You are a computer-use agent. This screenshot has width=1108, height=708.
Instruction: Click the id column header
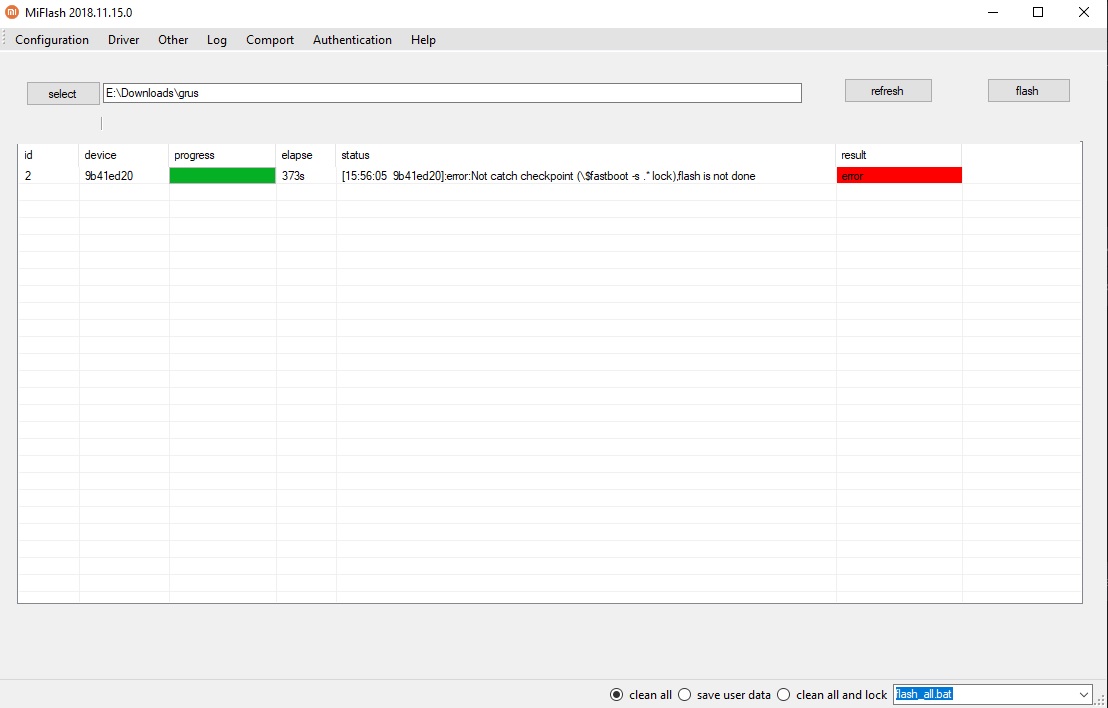48,155
